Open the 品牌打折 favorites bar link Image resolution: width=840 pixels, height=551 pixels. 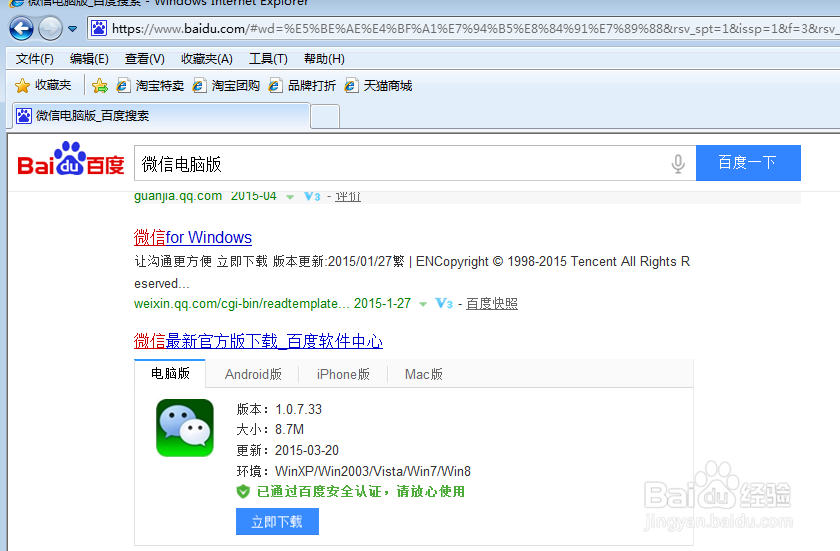click(303, 86)
